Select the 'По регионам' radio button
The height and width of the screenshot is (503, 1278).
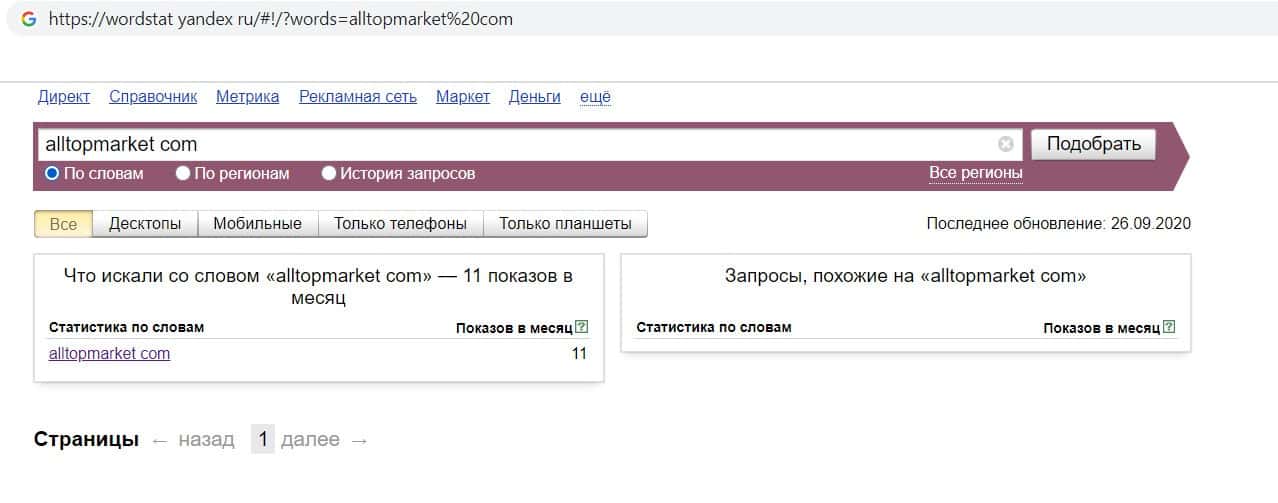183,173
